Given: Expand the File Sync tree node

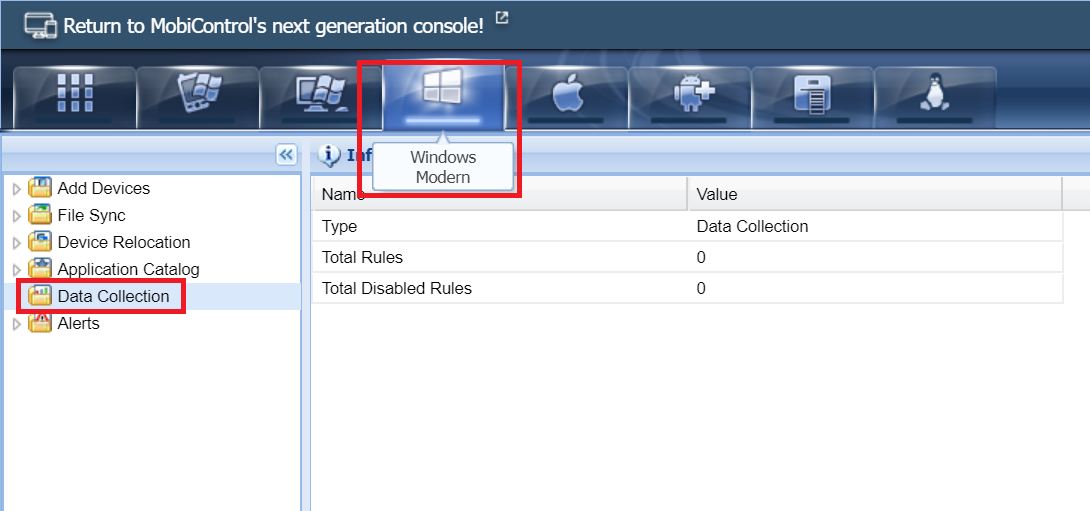Looking at the screenshot, I should tap(16, 216).
